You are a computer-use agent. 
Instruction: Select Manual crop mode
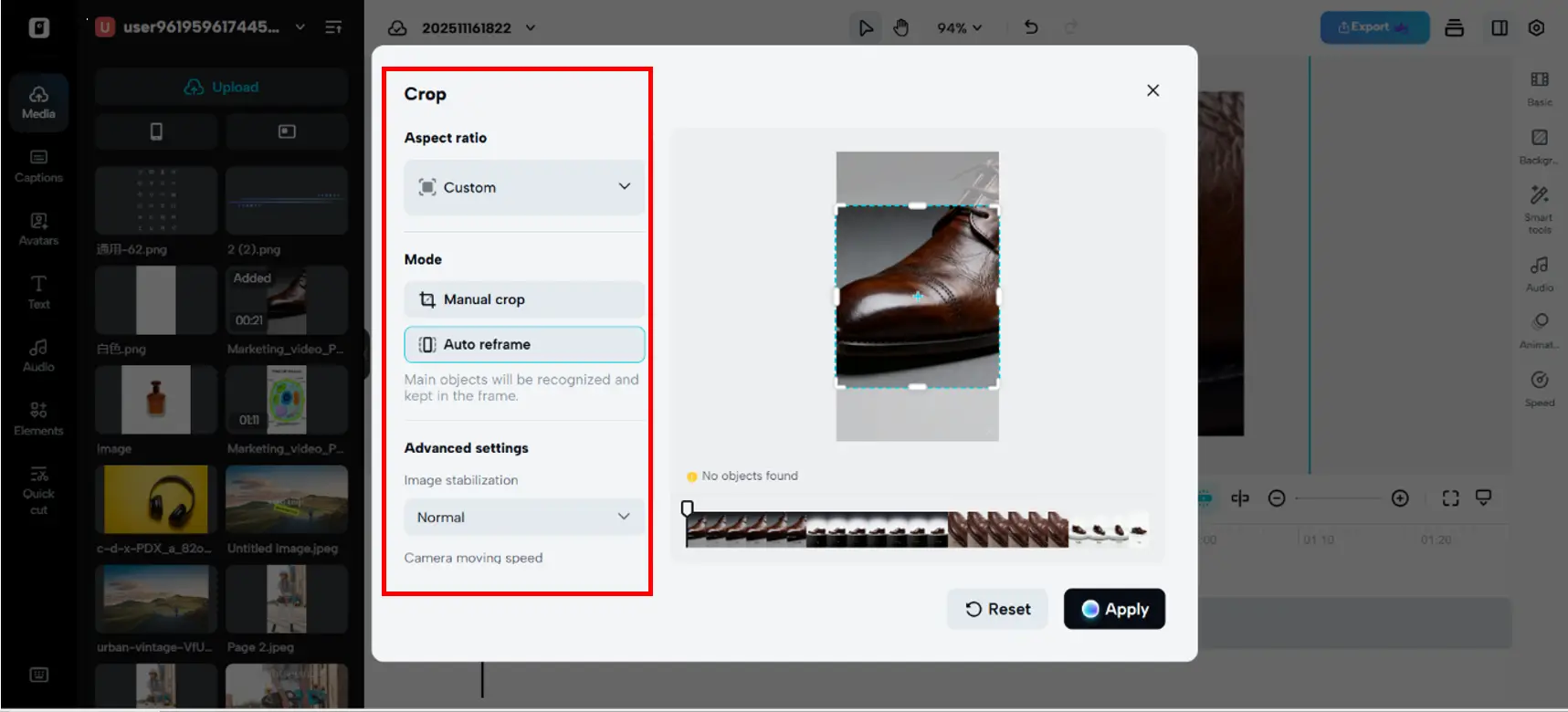pos(524,299)
